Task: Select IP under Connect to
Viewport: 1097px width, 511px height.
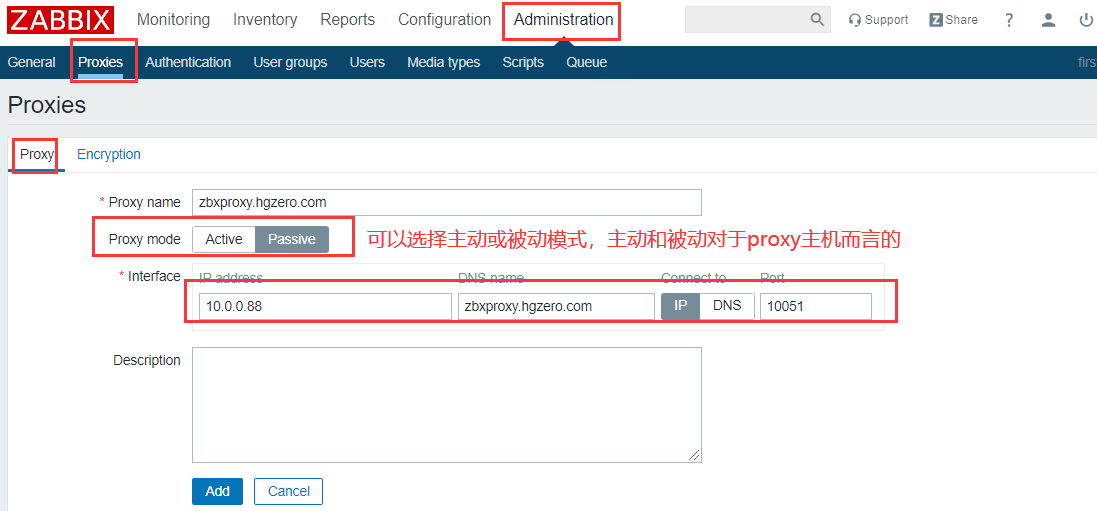Action: (x=681, y=306)
